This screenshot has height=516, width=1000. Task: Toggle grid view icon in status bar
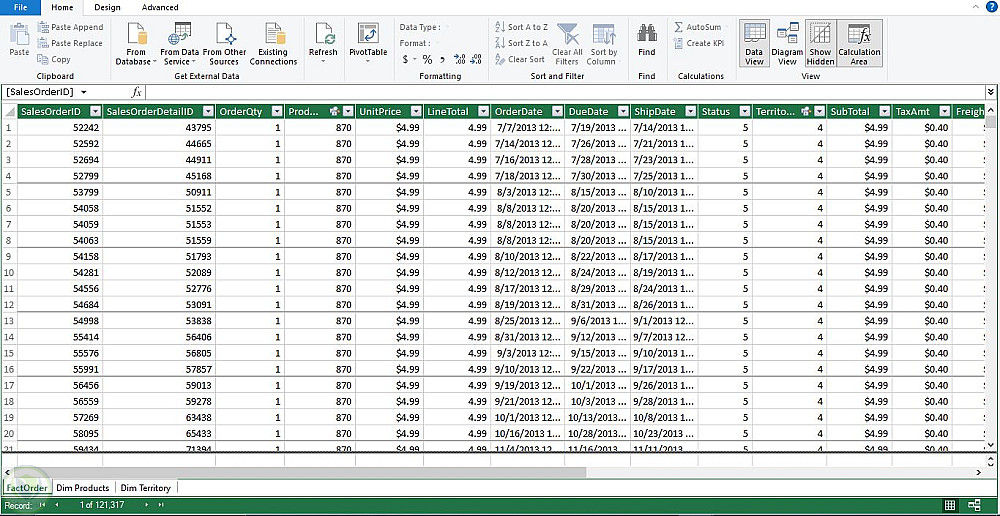tap(950, 505)
